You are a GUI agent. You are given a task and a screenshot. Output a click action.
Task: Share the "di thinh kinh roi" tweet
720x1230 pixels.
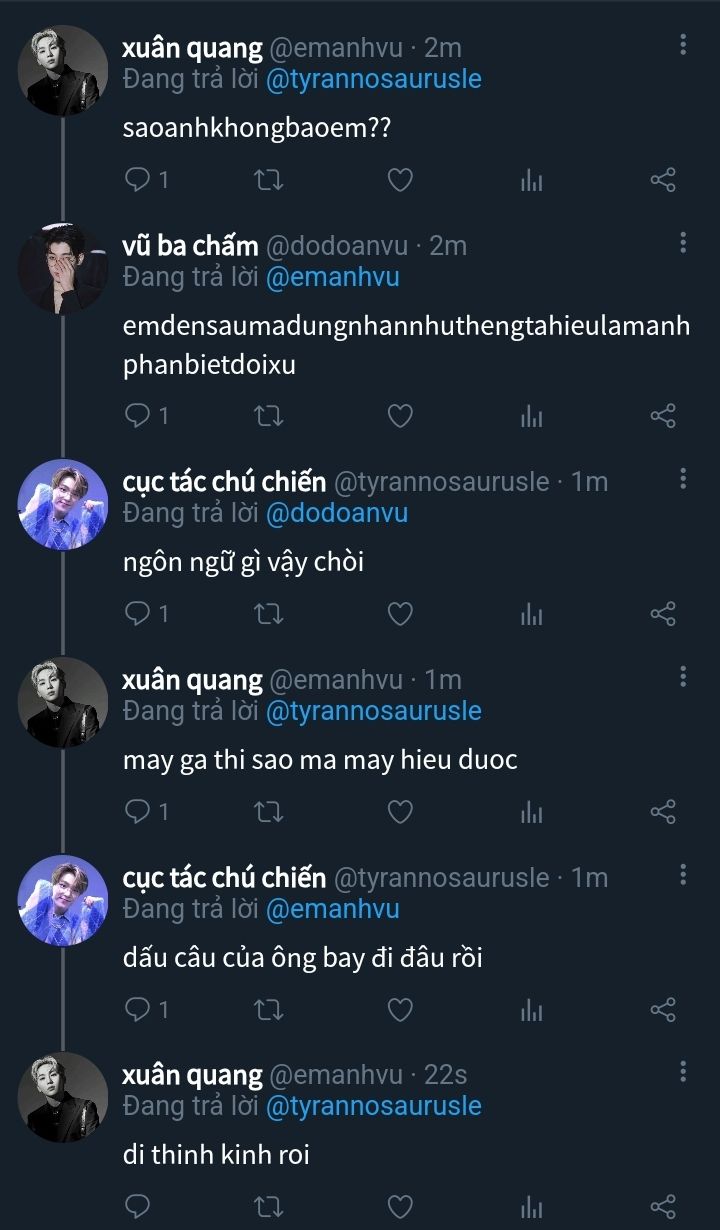663,1207
